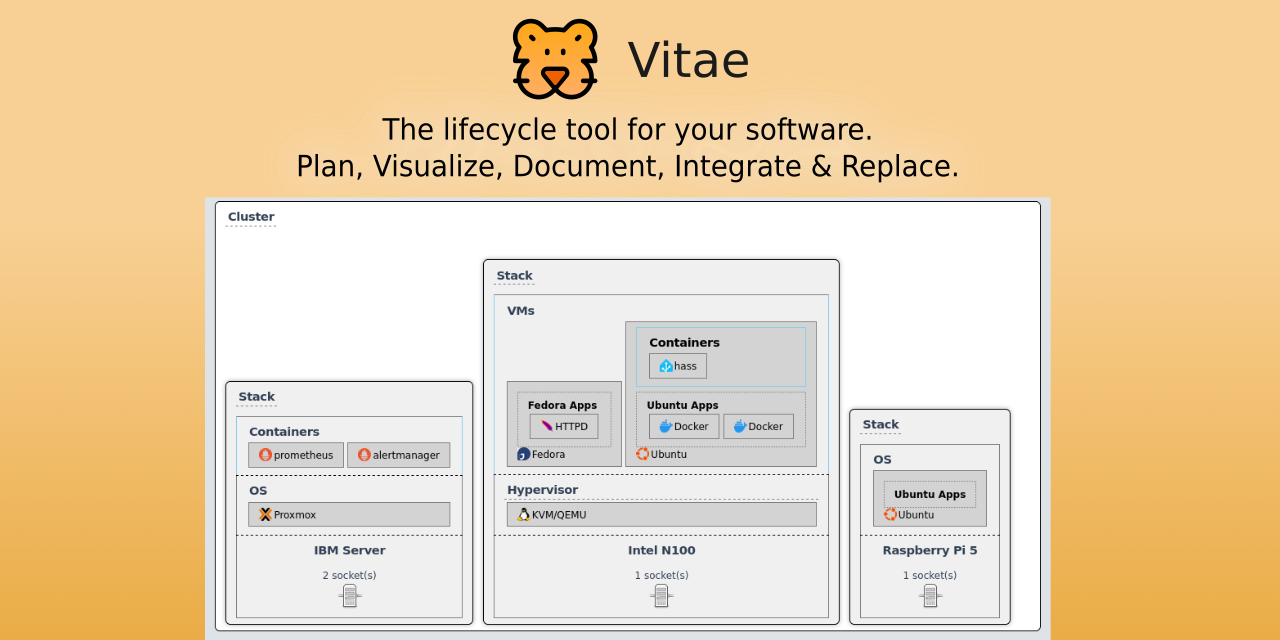Screen dimensions: 1280x640
Task: Click the KVM/QEMU penguin icon
Action: 521,514
